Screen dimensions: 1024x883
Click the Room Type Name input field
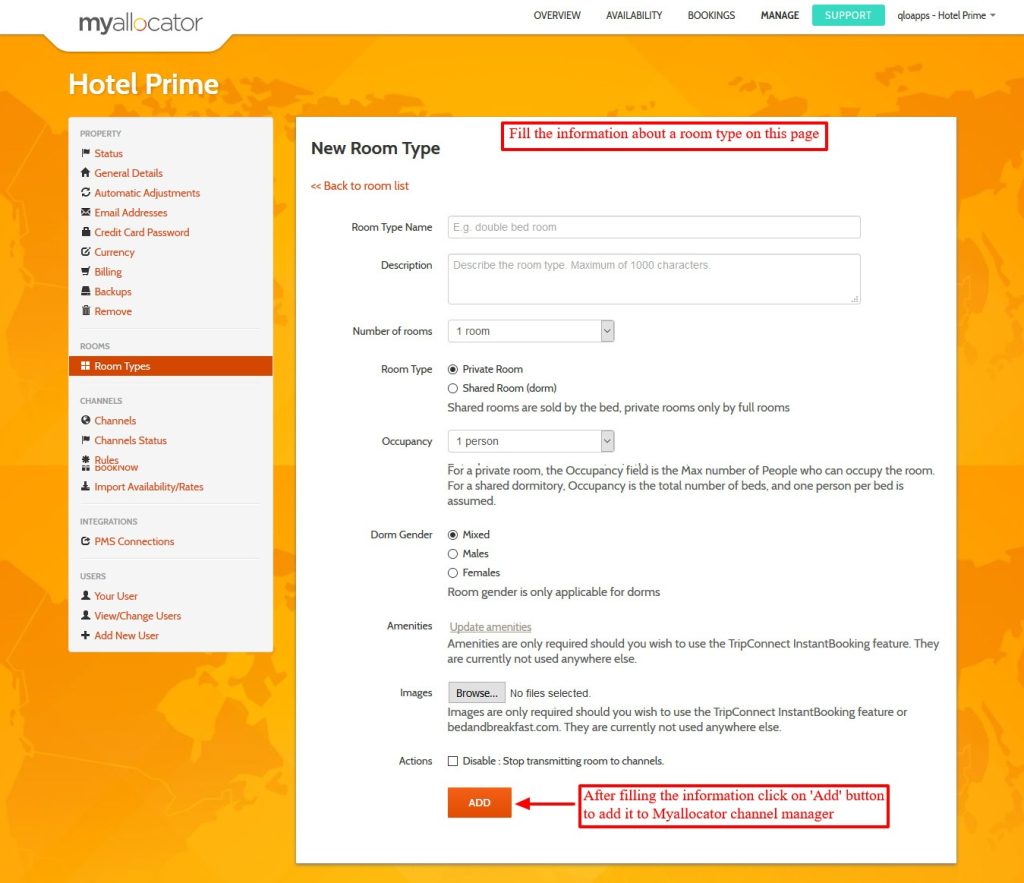pos(654,227)
